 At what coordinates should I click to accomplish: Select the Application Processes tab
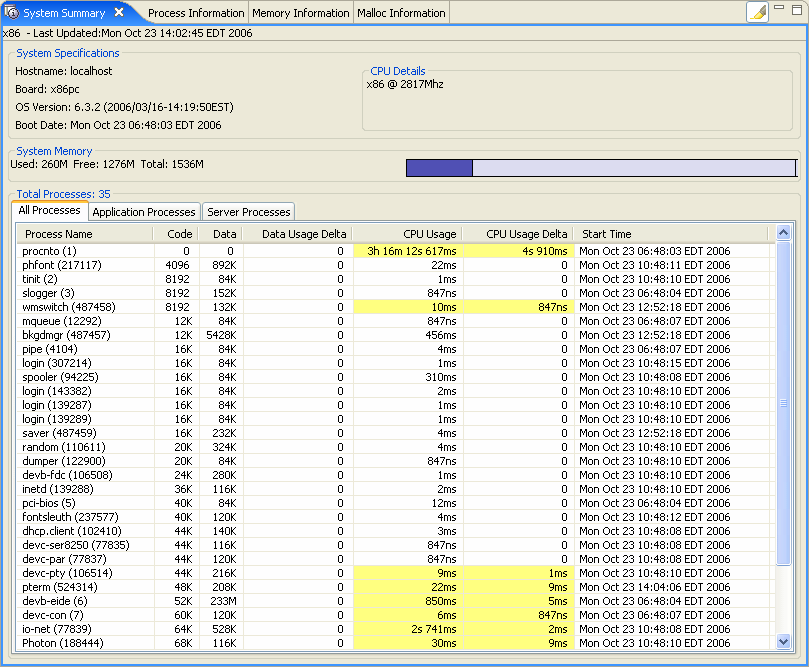click(143, 211)
